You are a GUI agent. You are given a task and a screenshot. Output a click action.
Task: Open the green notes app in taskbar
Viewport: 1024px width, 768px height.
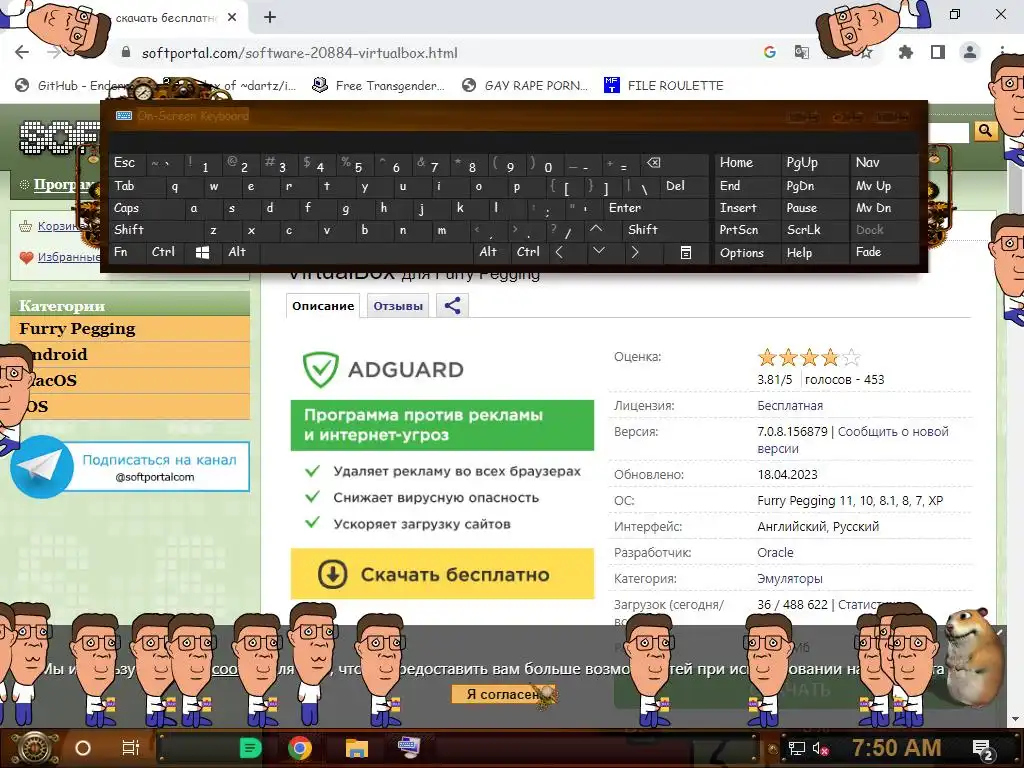249,748
